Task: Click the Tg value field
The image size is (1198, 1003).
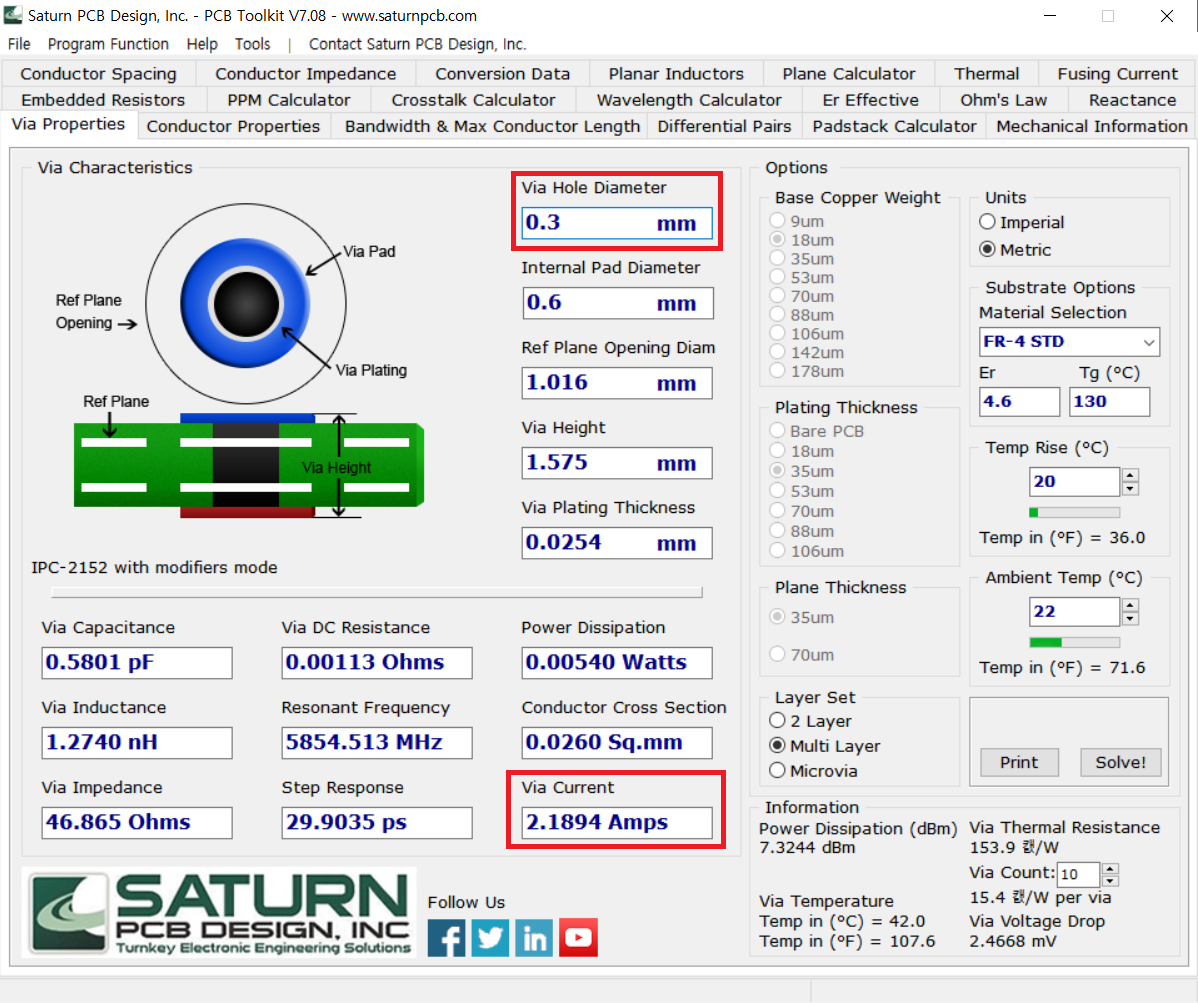Action: tap(1110, 402)
